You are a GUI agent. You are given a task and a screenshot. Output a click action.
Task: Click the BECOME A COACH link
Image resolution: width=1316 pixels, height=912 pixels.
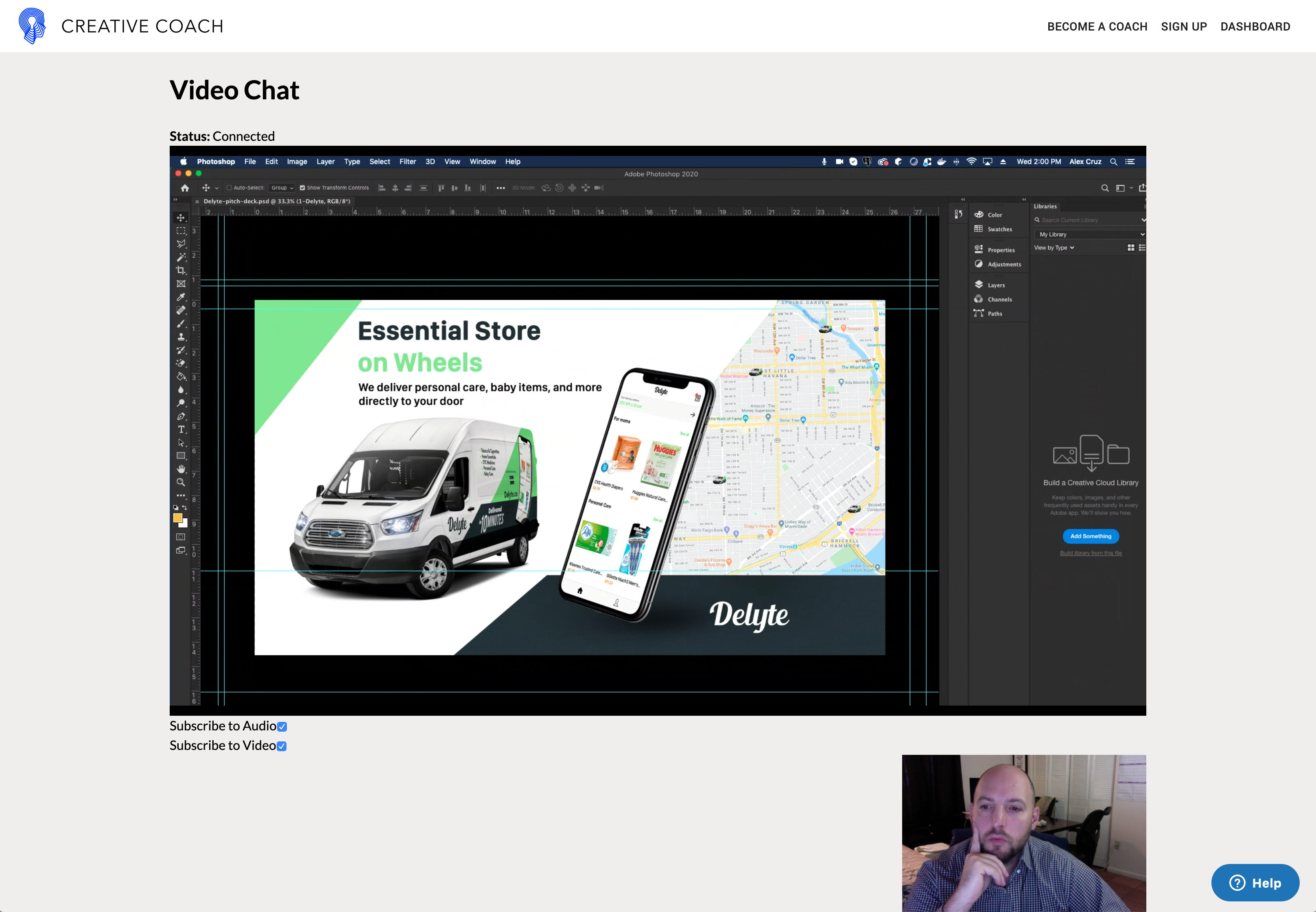coord(1097,27)
